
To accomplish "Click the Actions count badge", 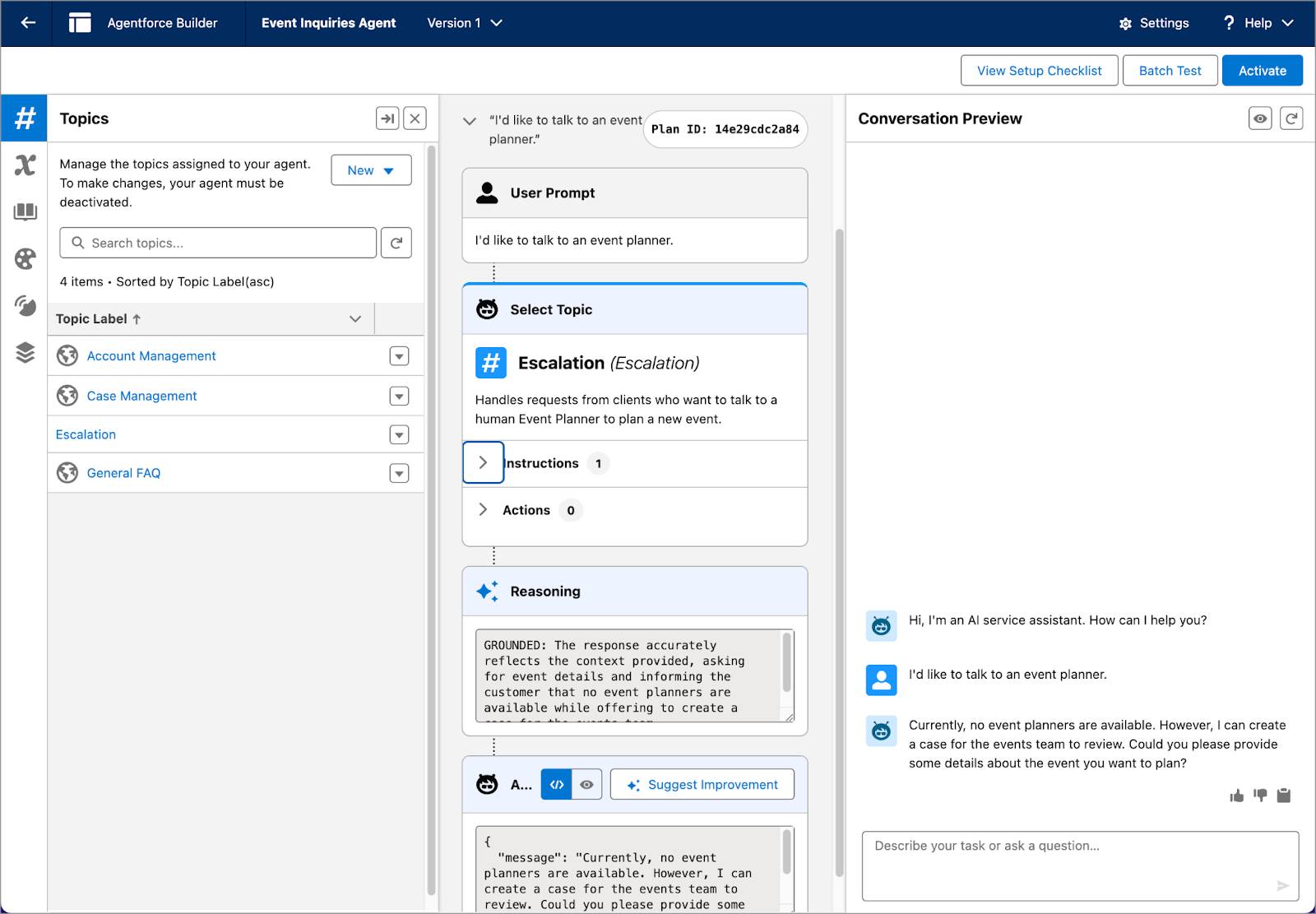I will tap(571, 510).
